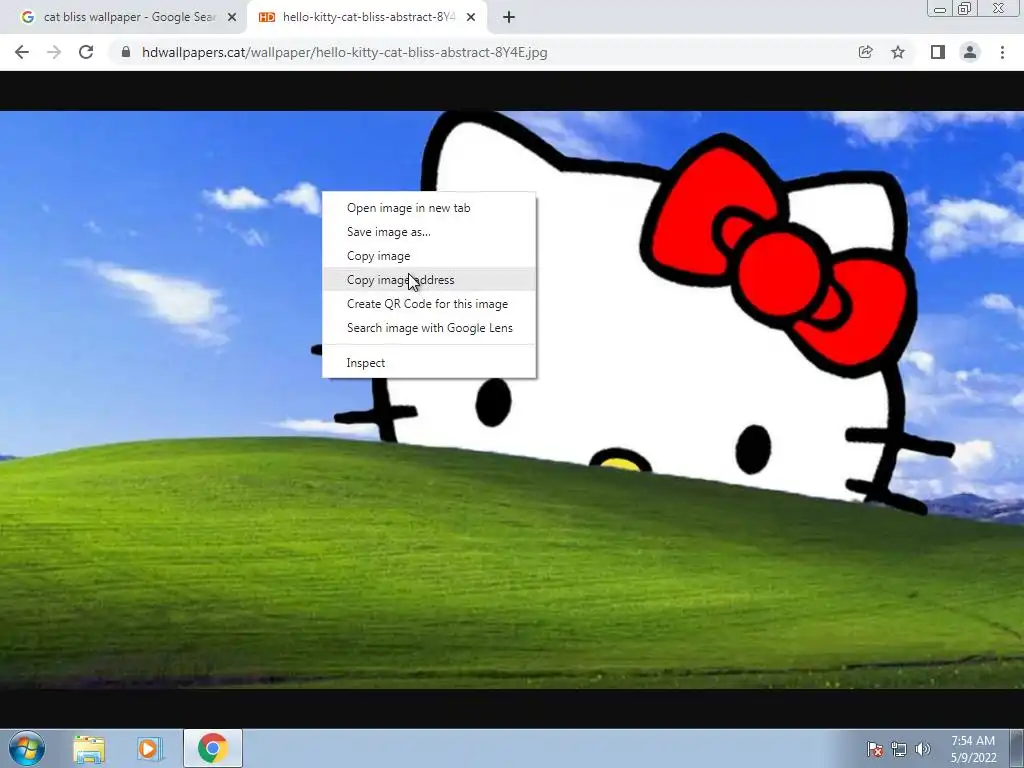The width and height of the screenshot is (1024, 768).
Task: Open Windows Media Player from taskbar
Action: (150, 748)
